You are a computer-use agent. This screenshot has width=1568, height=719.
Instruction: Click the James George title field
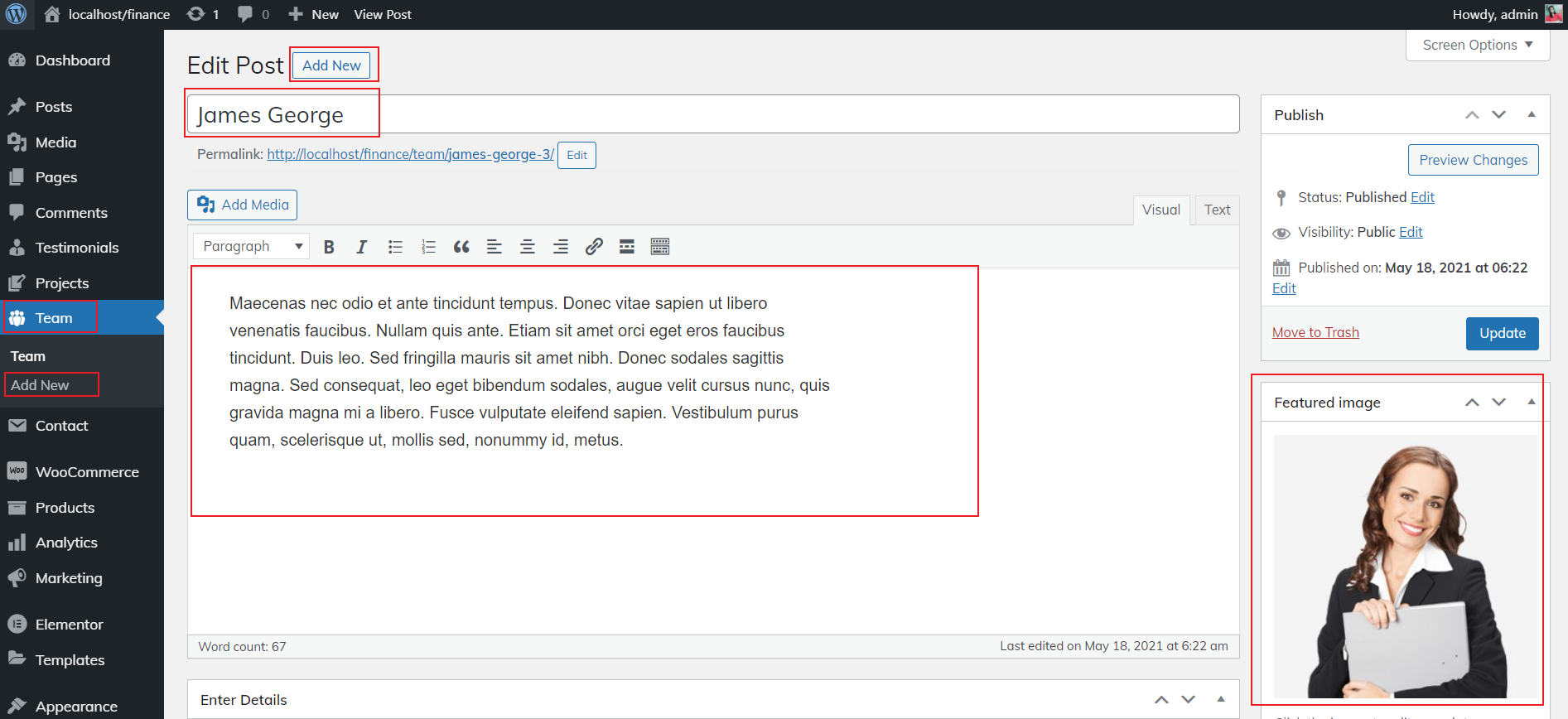click(x=712, y=114)
